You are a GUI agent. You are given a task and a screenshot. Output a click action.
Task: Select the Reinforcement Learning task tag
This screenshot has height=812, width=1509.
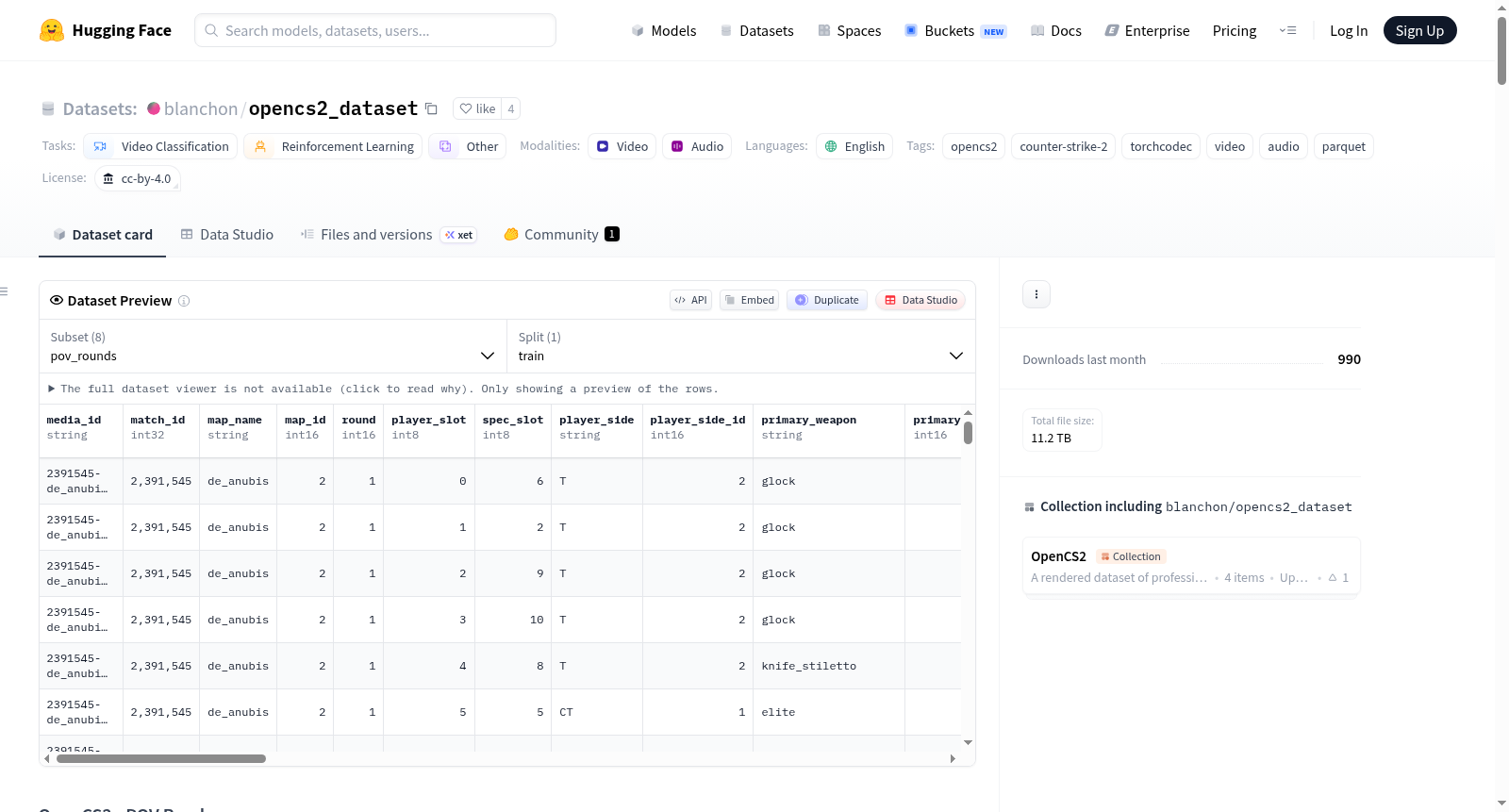coord(333,146)
